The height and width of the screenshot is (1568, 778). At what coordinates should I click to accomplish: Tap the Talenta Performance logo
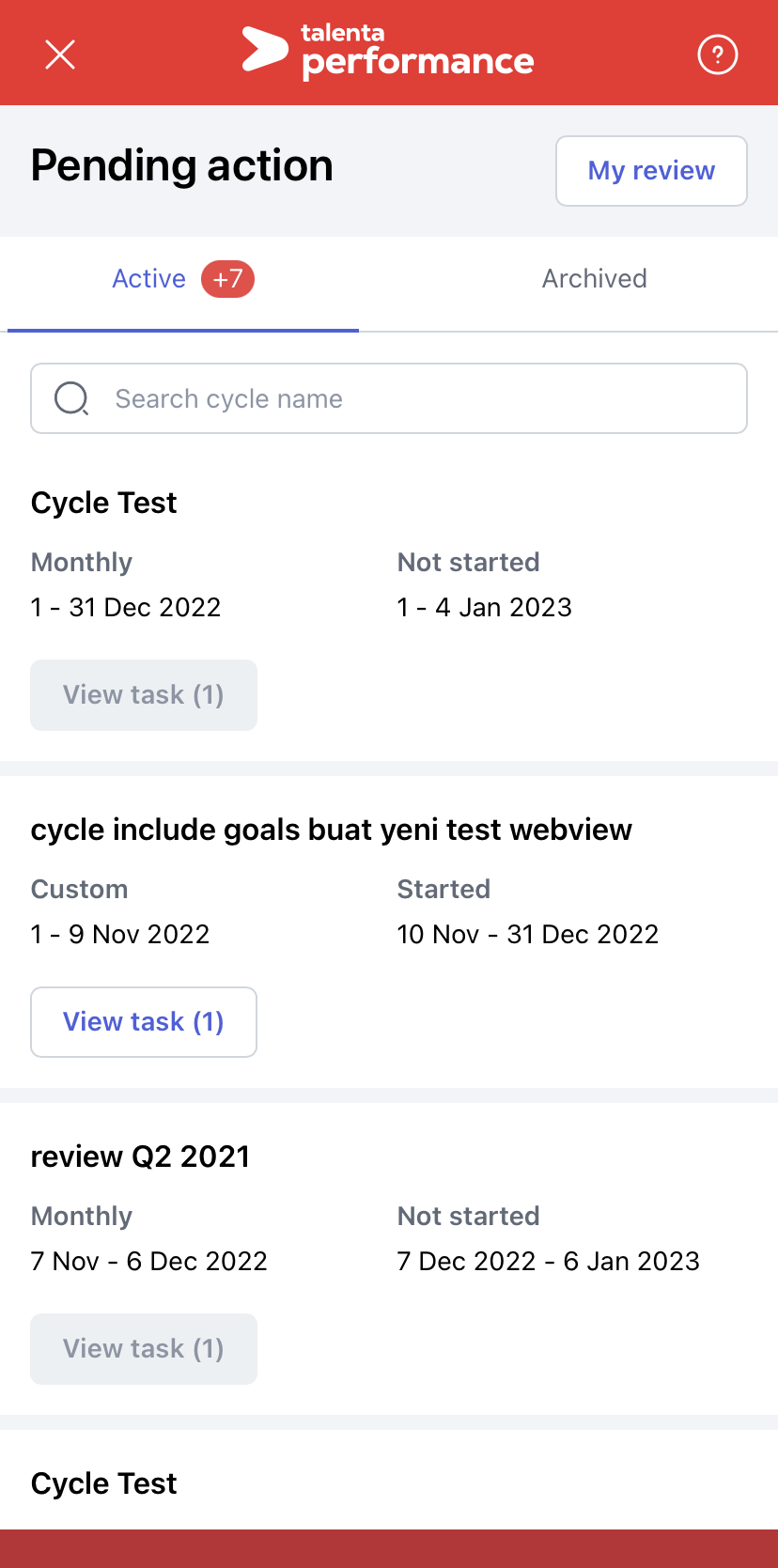(388, 52)
